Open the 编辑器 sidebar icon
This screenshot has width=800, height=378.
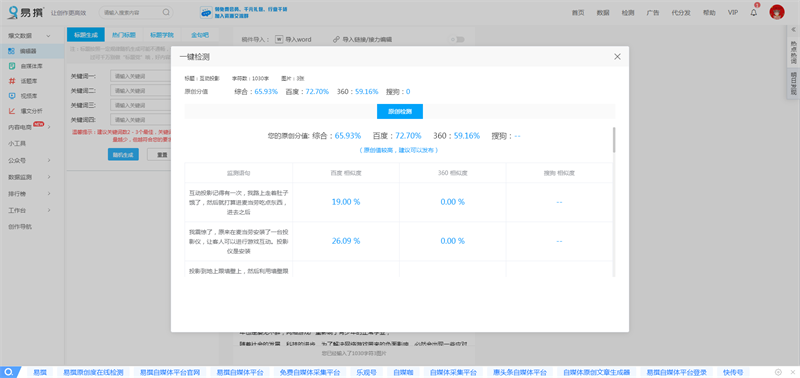point(11,51)
